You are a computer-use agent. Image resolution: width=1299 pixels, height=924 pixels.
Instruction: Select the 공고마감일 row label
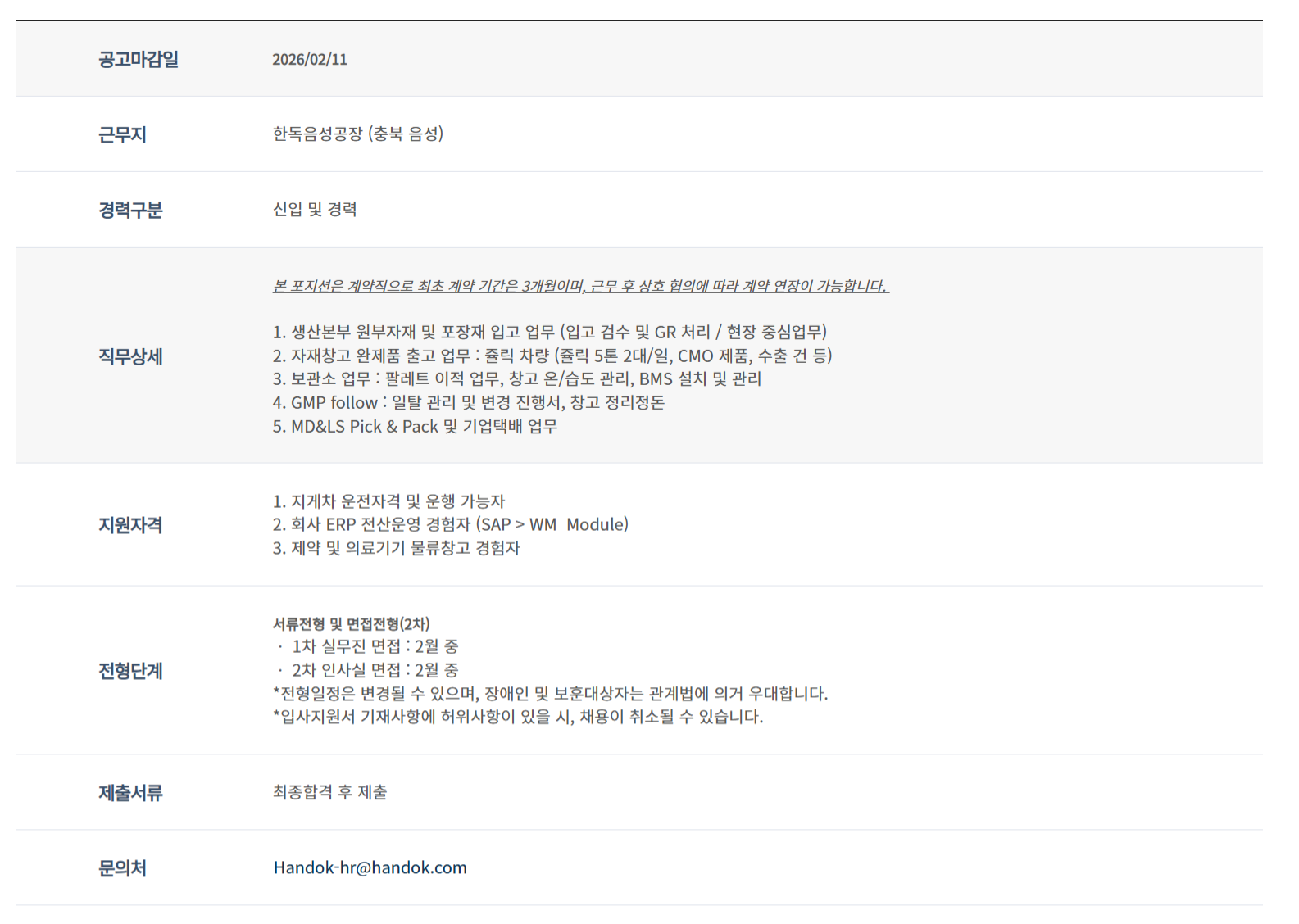(x=138, y=59)
